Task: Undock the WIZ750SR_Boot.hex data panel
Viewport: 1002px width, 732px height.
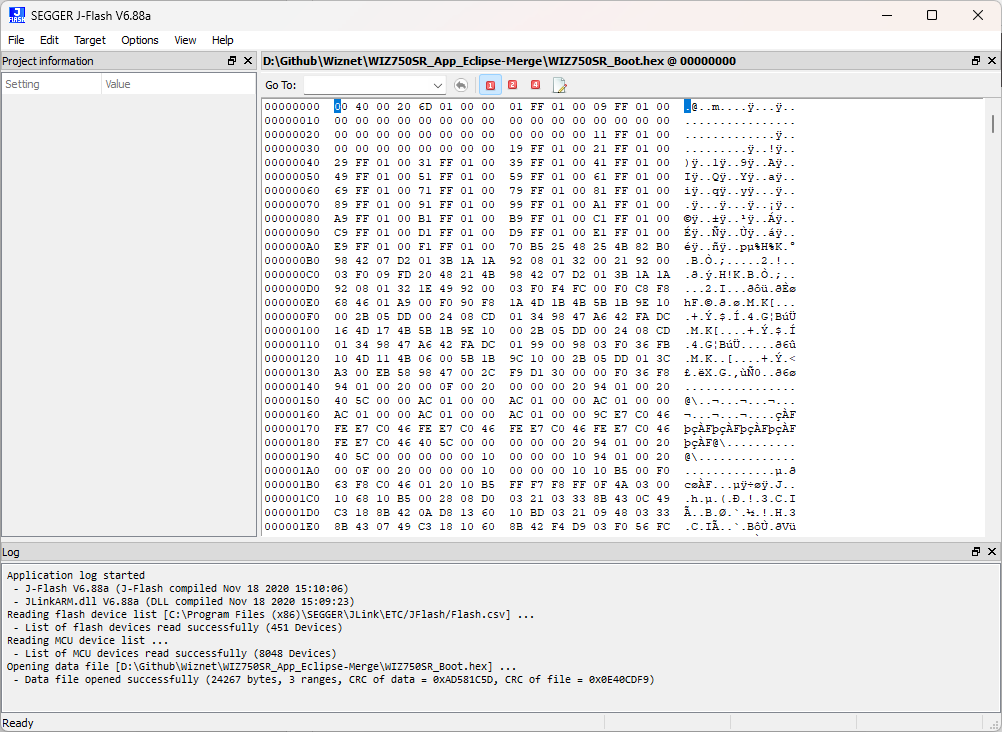Action: click(x=976, y=61)
